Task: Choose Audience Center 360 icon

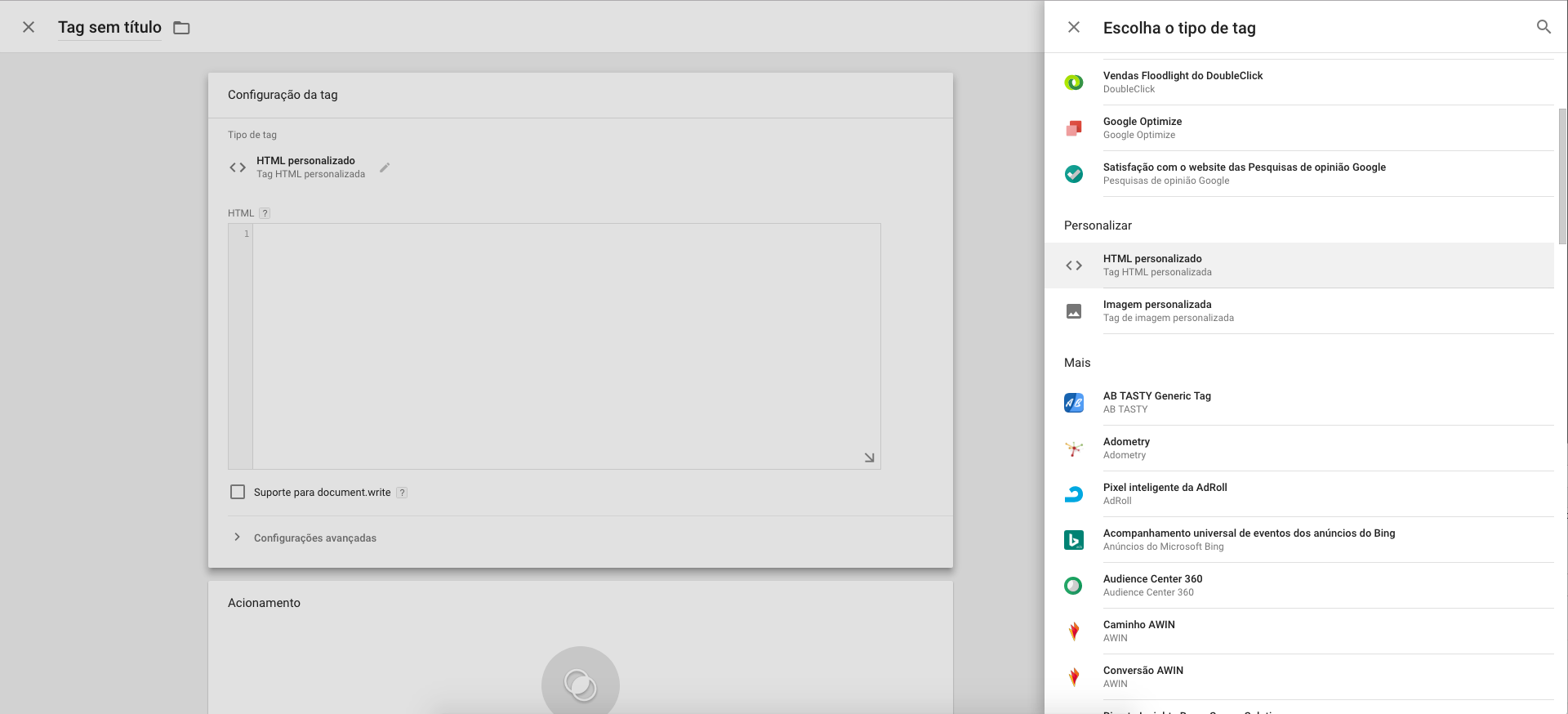Action: [x=1074, y=586]
